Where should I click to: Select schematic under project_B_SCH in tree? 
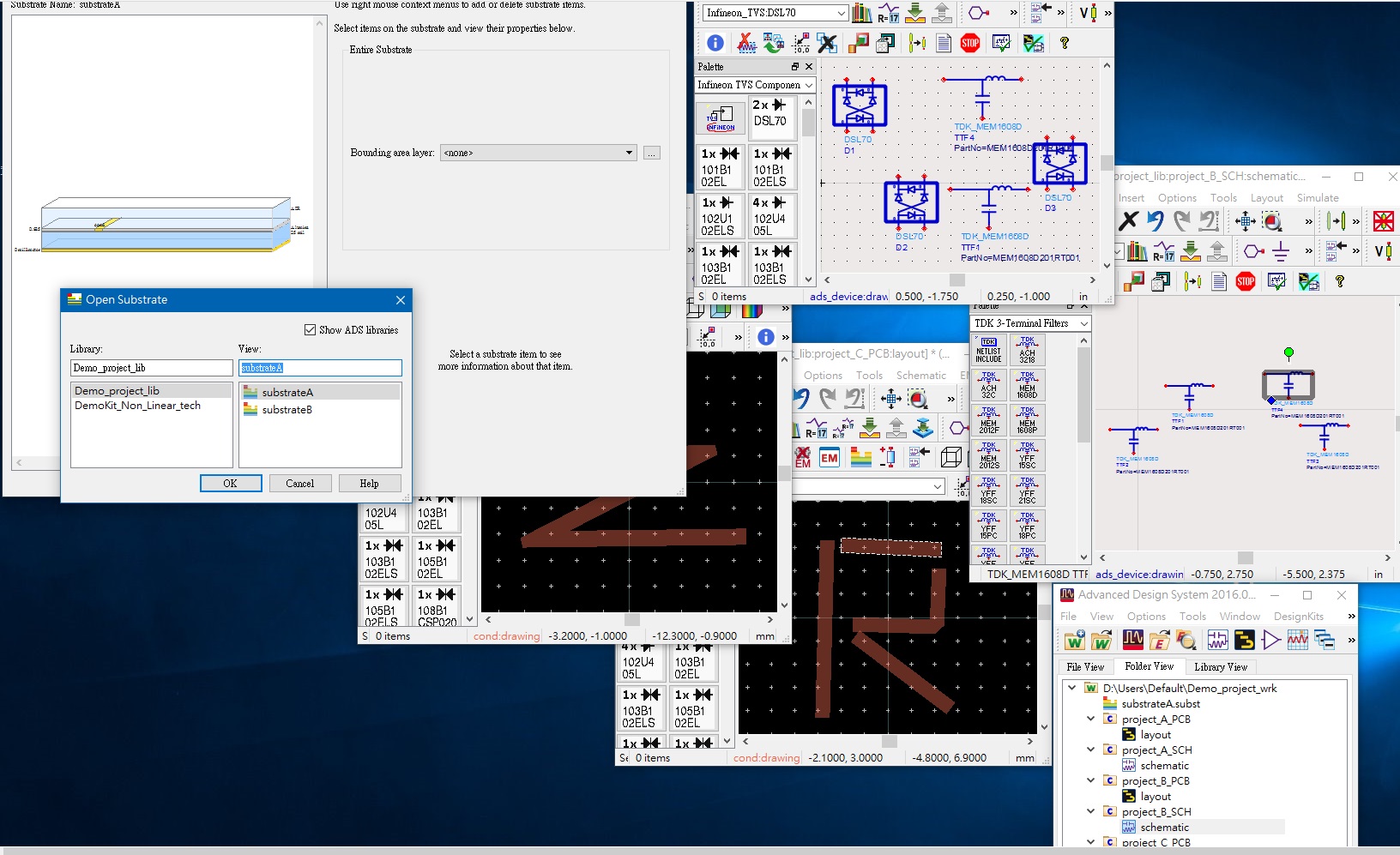[x=1164, y=828]
